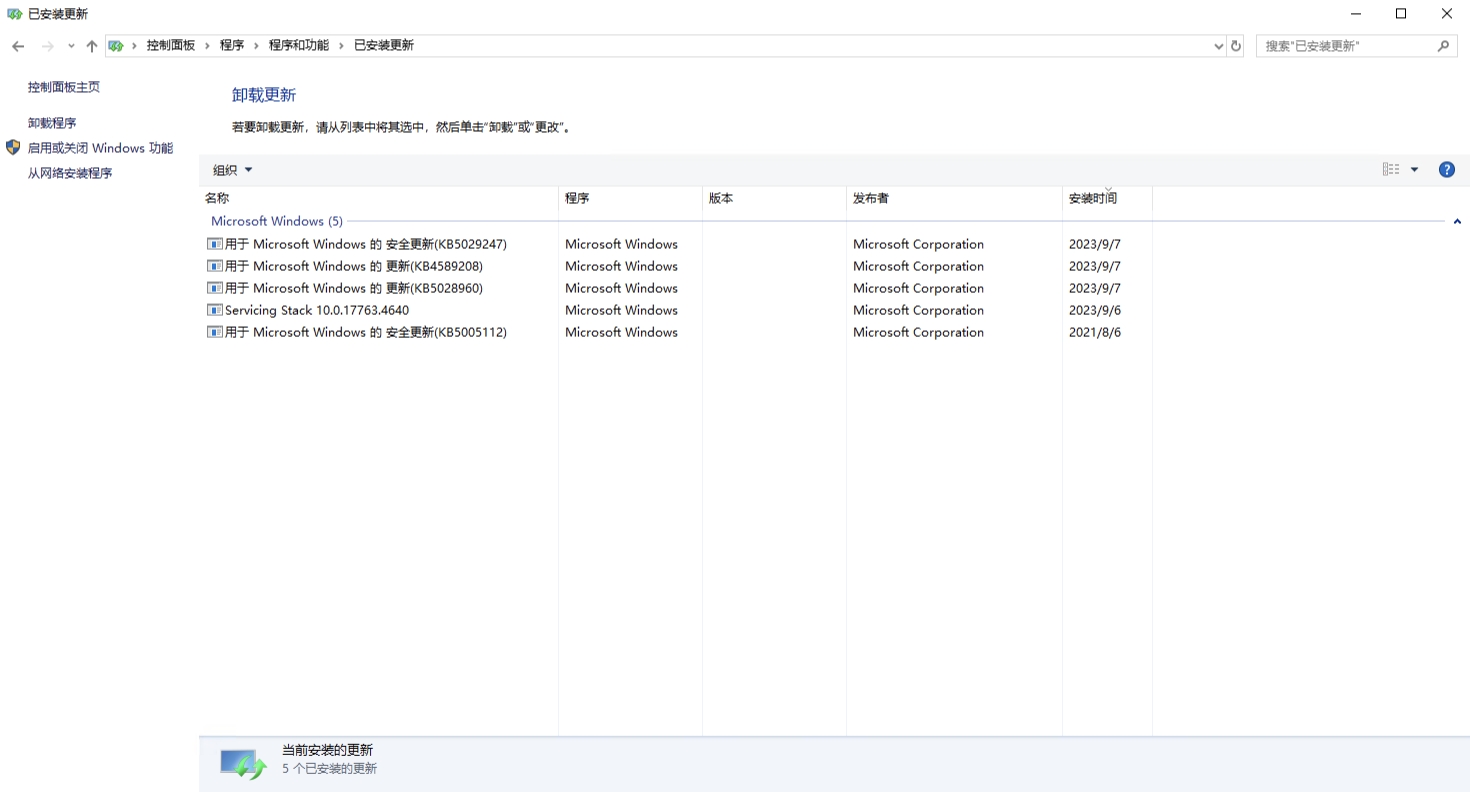
Task: Click icon of KB5029247 update
Action: tap(214, 244)
